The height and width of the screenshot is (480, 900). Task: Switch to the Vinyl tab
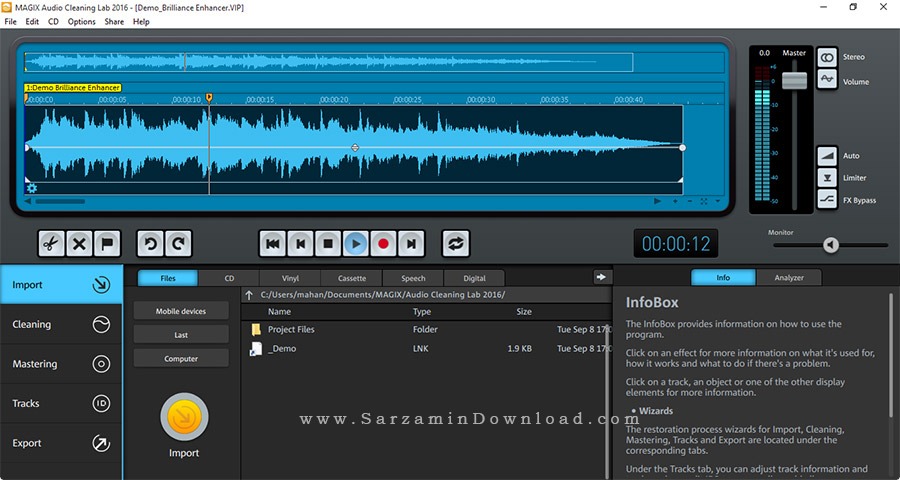coord(290,278)
